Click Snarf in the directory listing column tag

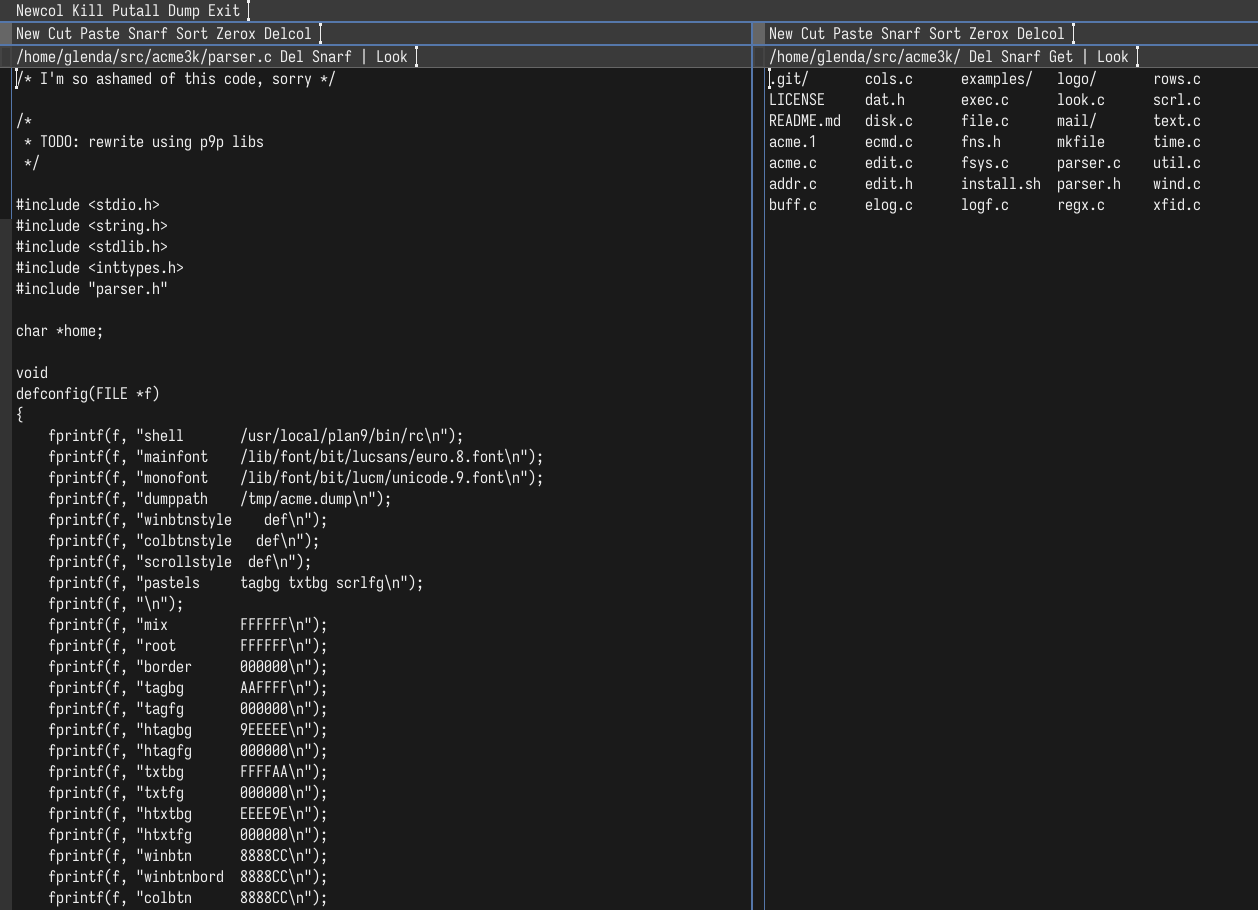(901, 34)
